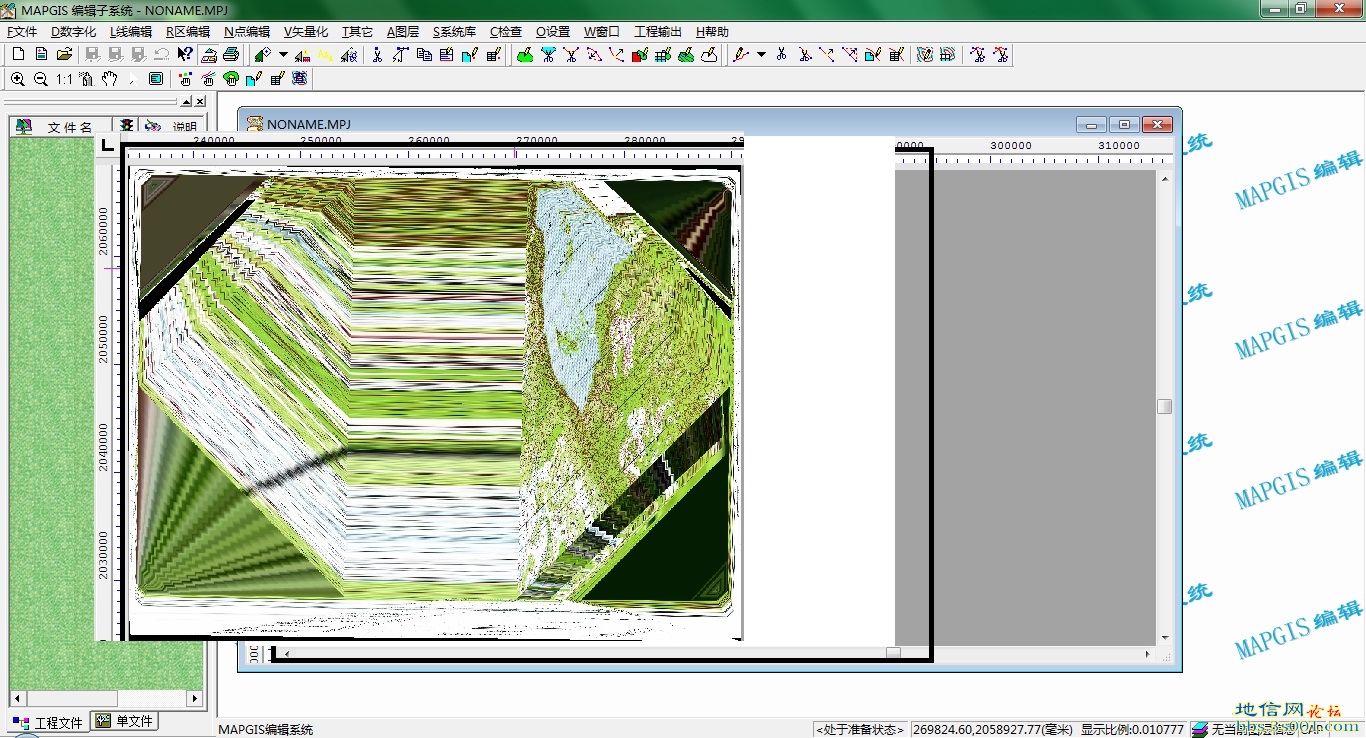Click the cyan region cut scissors icon
This screenshot has width=1366, height=738.
pos(548,54)
